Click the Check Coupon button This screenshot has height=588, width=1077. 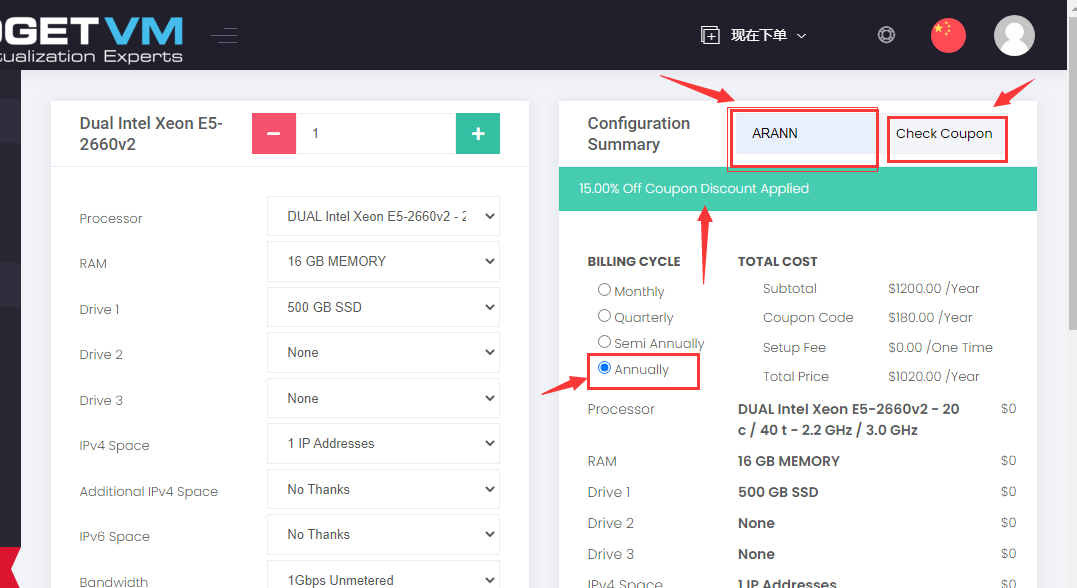(x=944, y=133)
